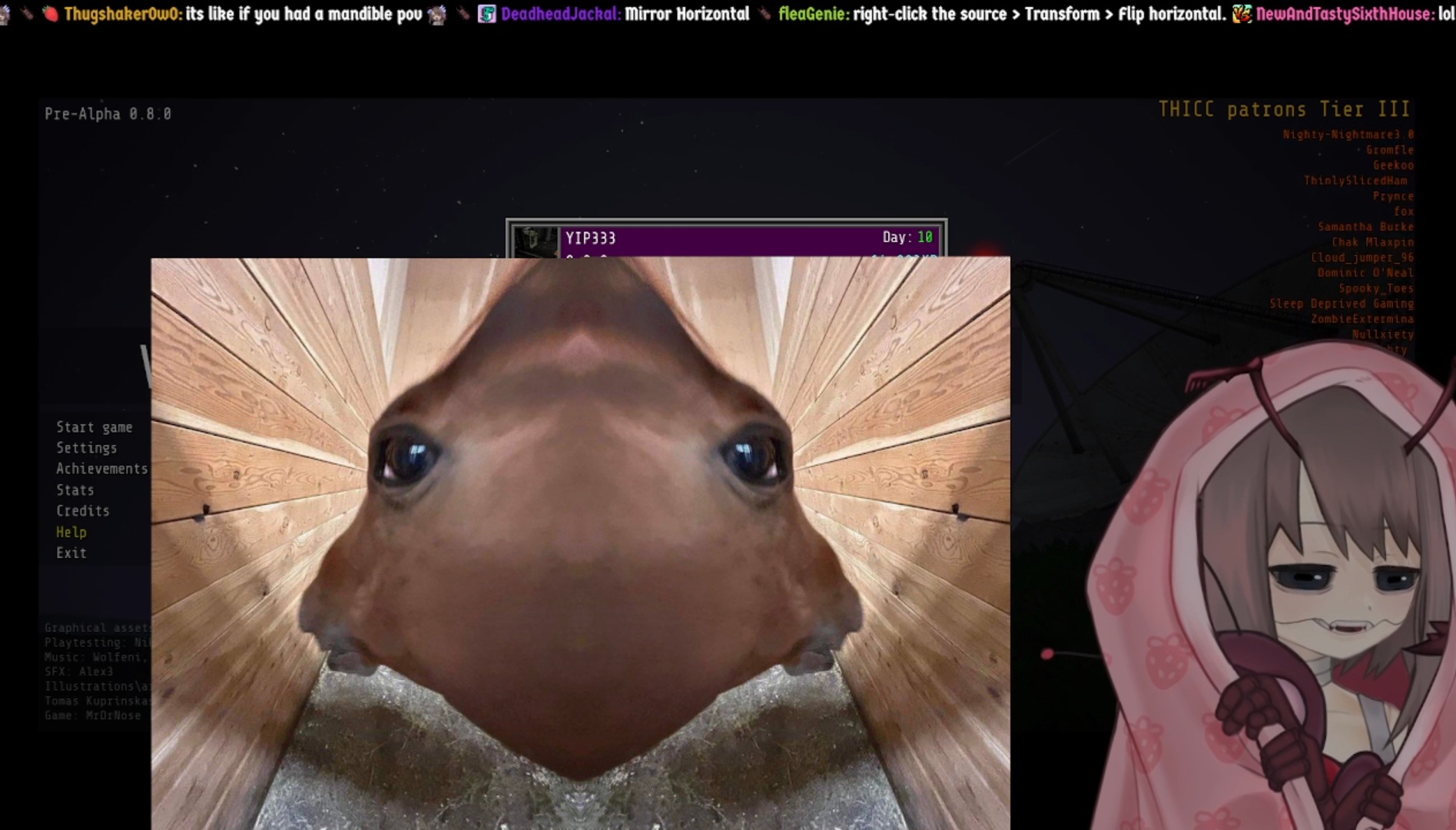Click the patron name 'ThinlySlicedHam'
The width and height of the screenshot is (1456, 830).
(1355, 181)
